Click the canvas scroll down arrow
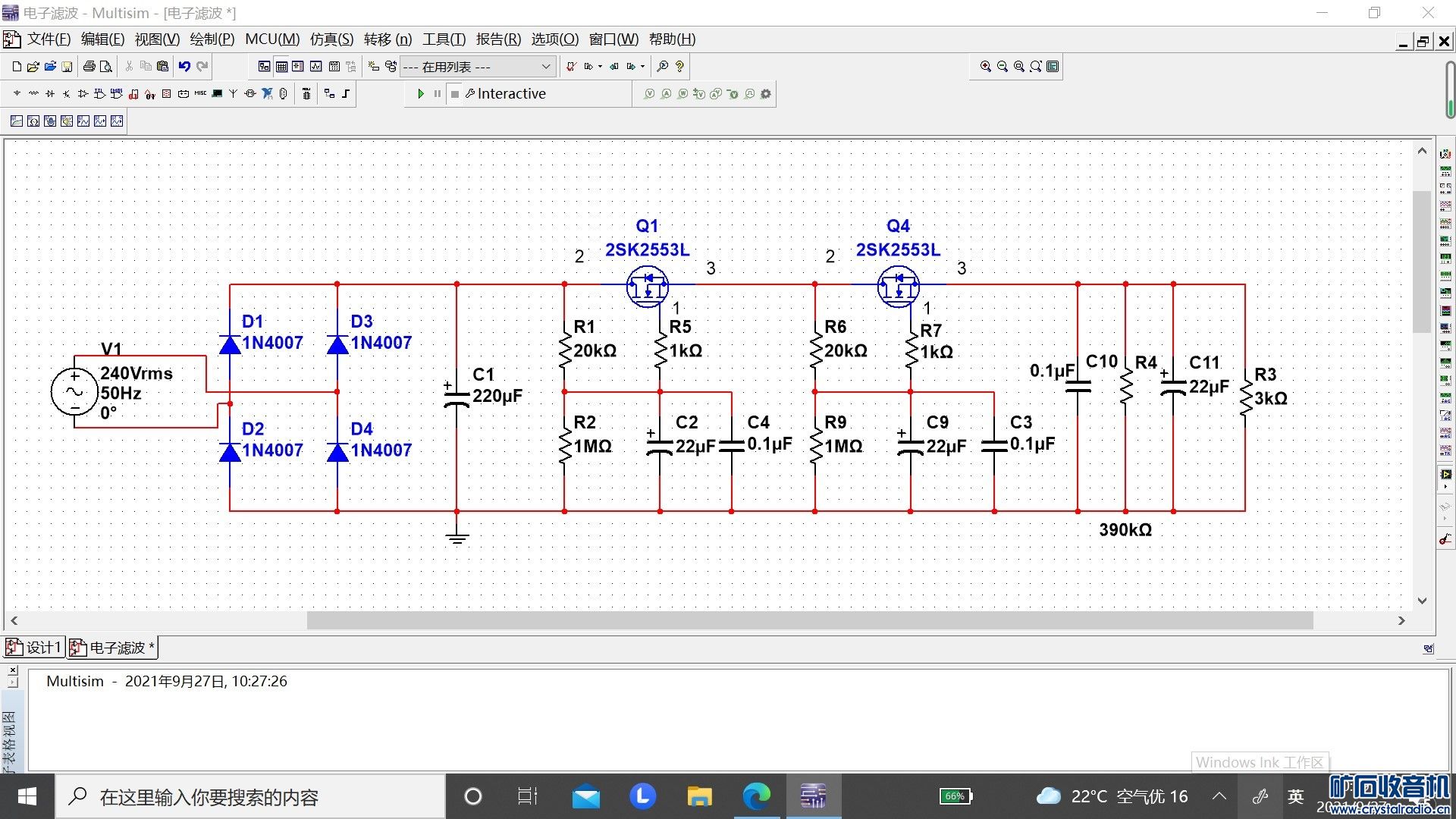The height and width of the screenshot is (819, 1456). [x=1422, y=601]
